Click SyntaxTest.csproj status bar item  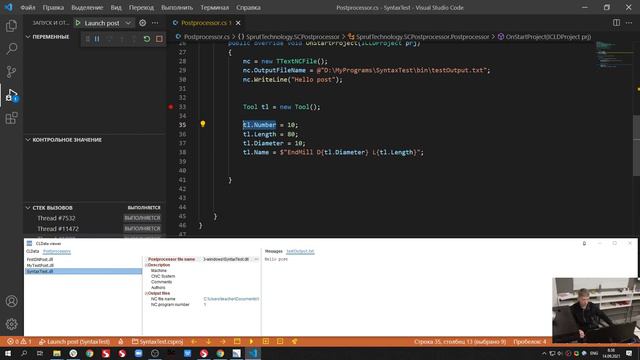[158, 342]
